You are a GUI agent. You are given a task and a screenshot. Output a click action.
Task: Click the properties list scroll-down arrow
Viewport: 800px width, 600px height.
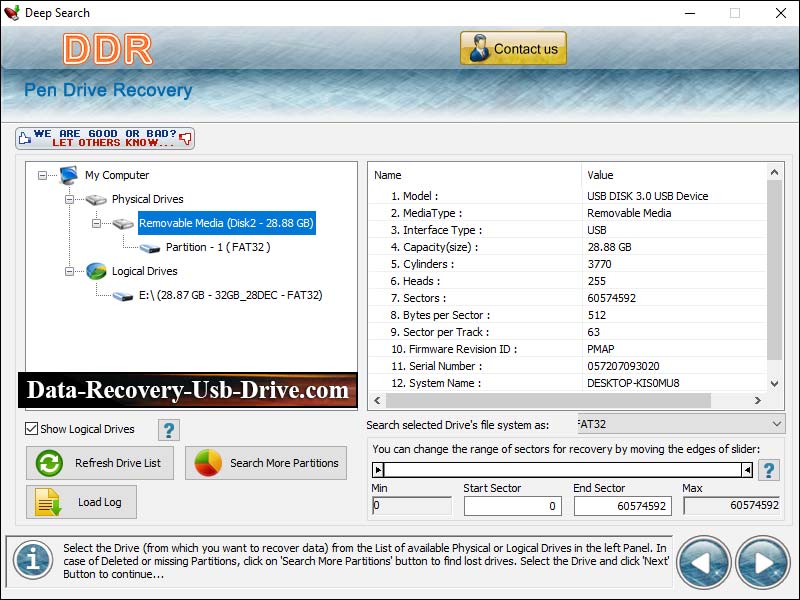774,384
